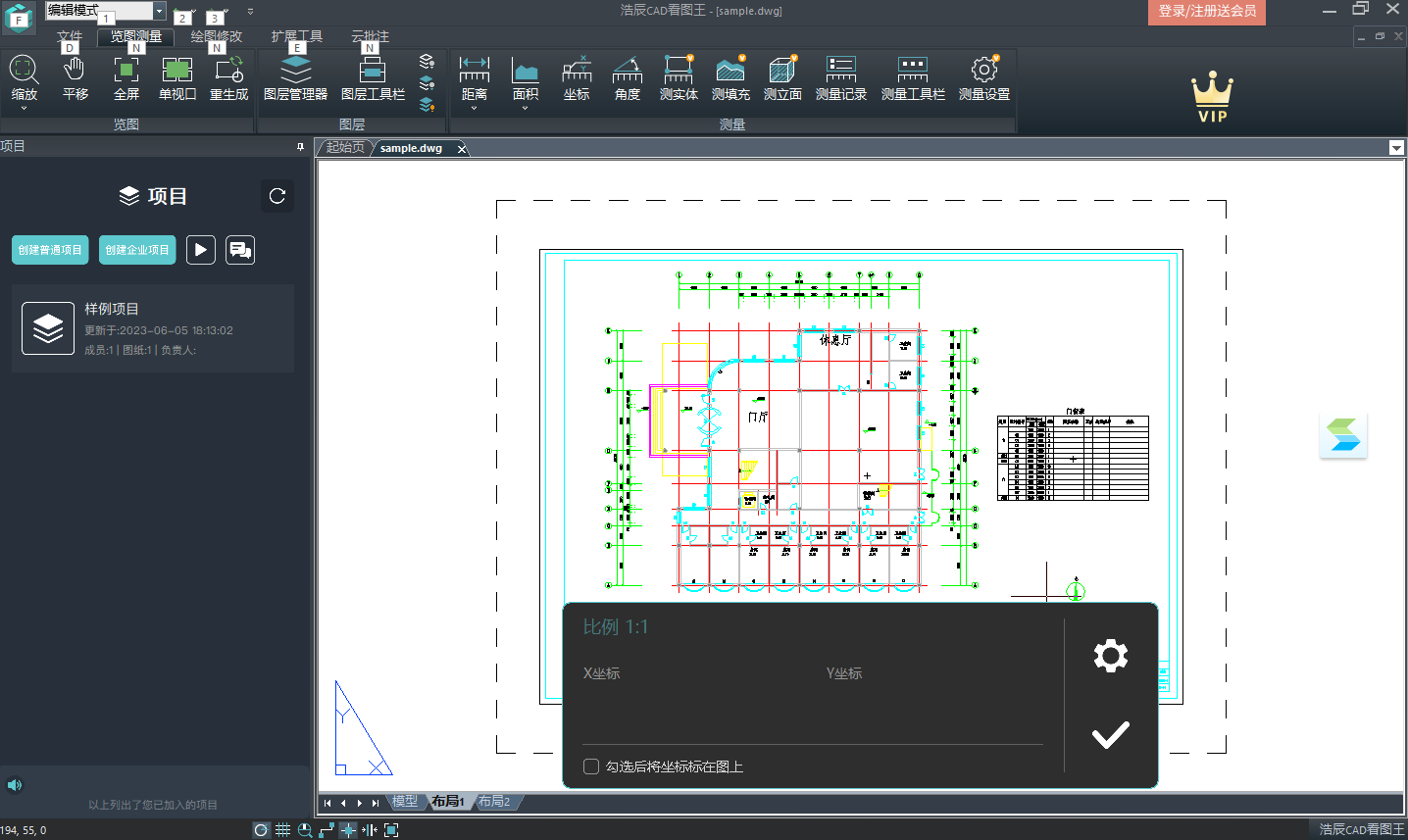Toggle full-screen status bar icon
This screenshot has width=1408, height=840.
pyautogui.click(x=391, y=830)
